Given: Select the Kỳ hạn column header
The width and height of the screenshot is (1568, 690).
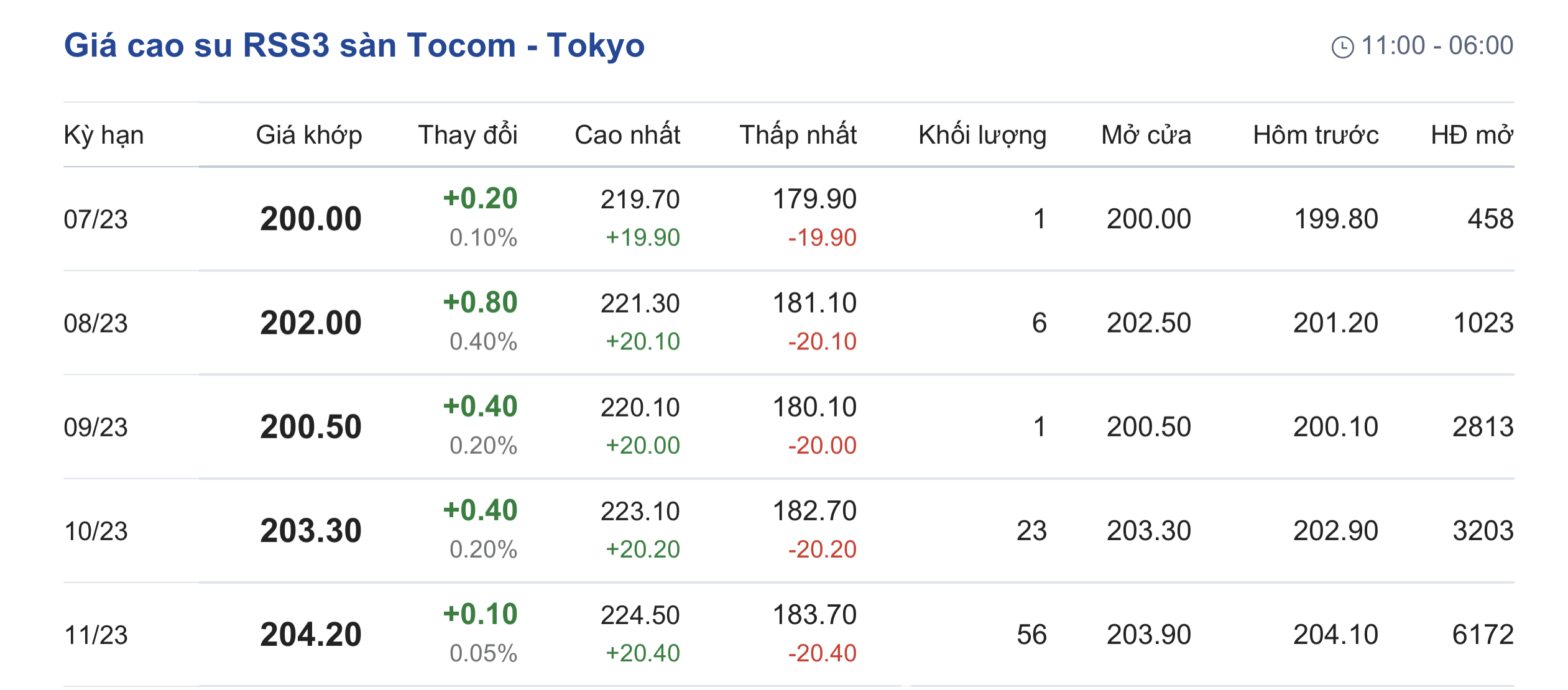Looking at the screenshot, I should [x=104, y=135].
